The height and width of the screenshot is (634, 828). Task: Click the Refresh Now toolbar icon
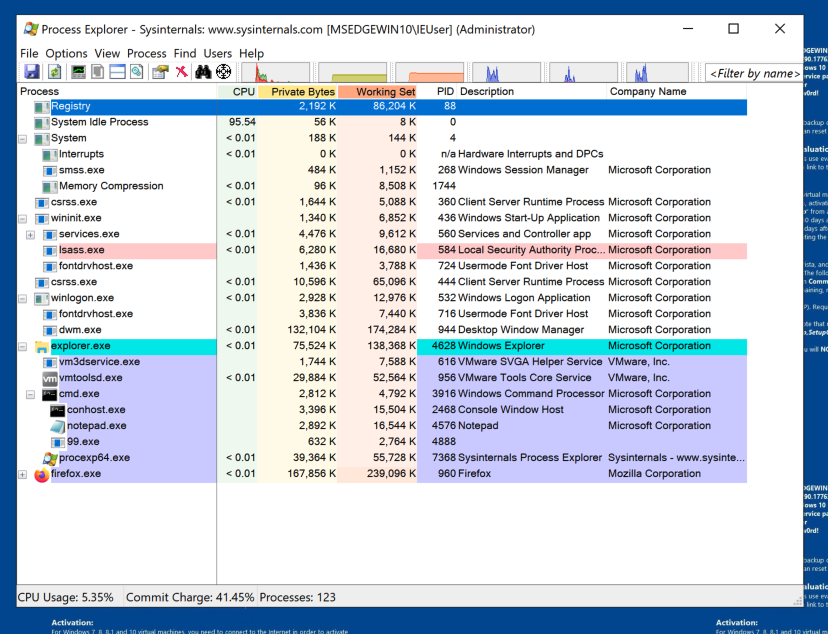coord(54,72)
